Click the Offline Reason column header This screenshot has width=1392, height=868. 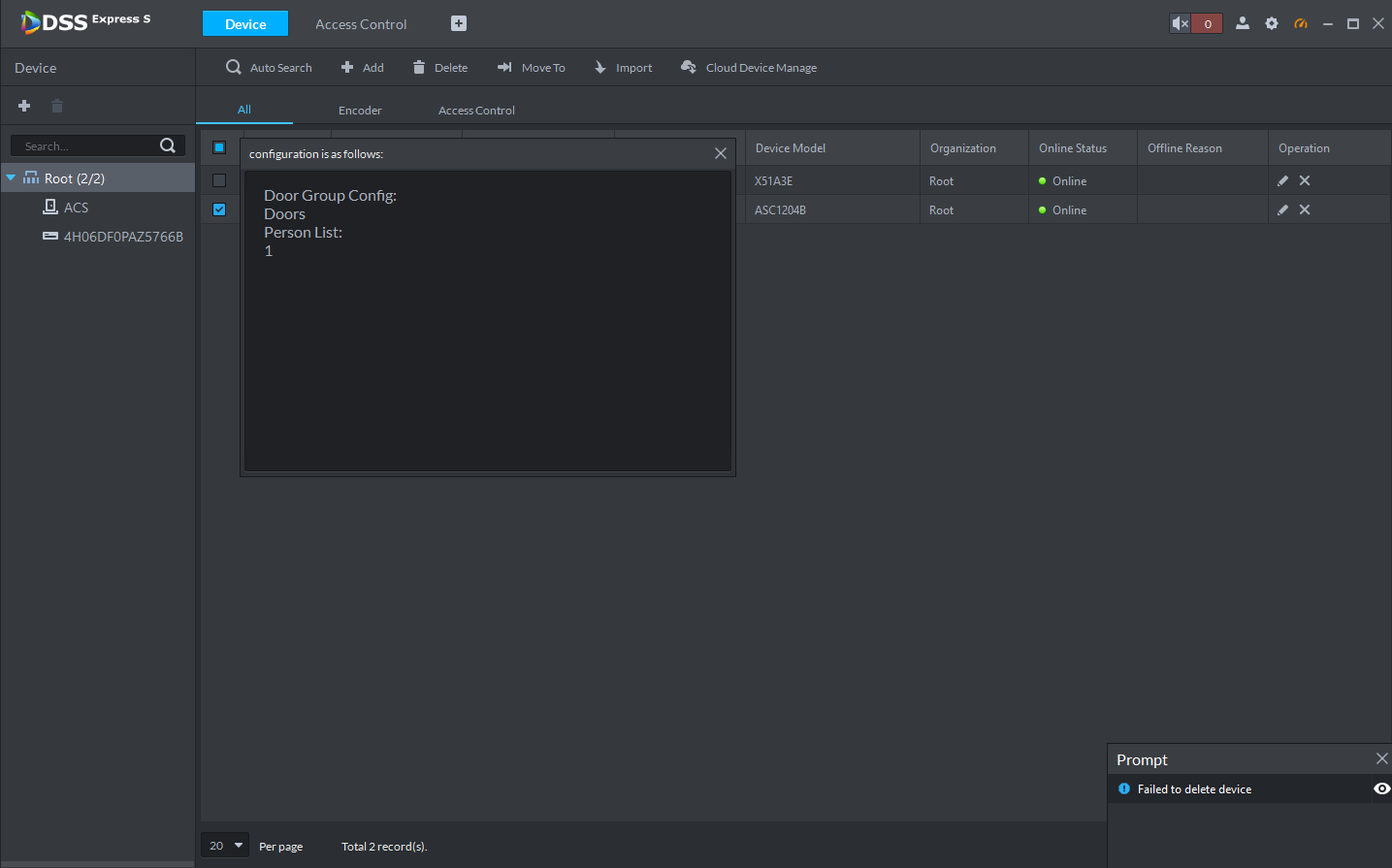(1203, 147)
